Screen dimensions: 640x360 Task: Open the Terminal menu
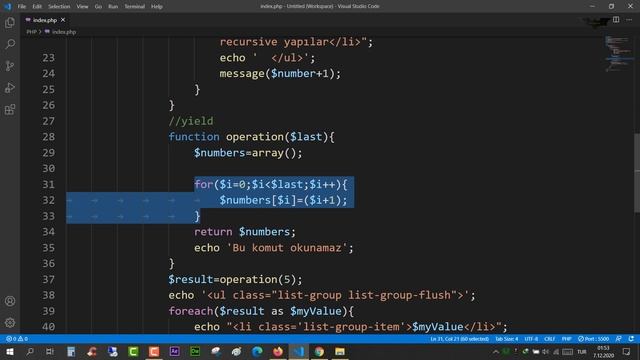click(135, 7)
